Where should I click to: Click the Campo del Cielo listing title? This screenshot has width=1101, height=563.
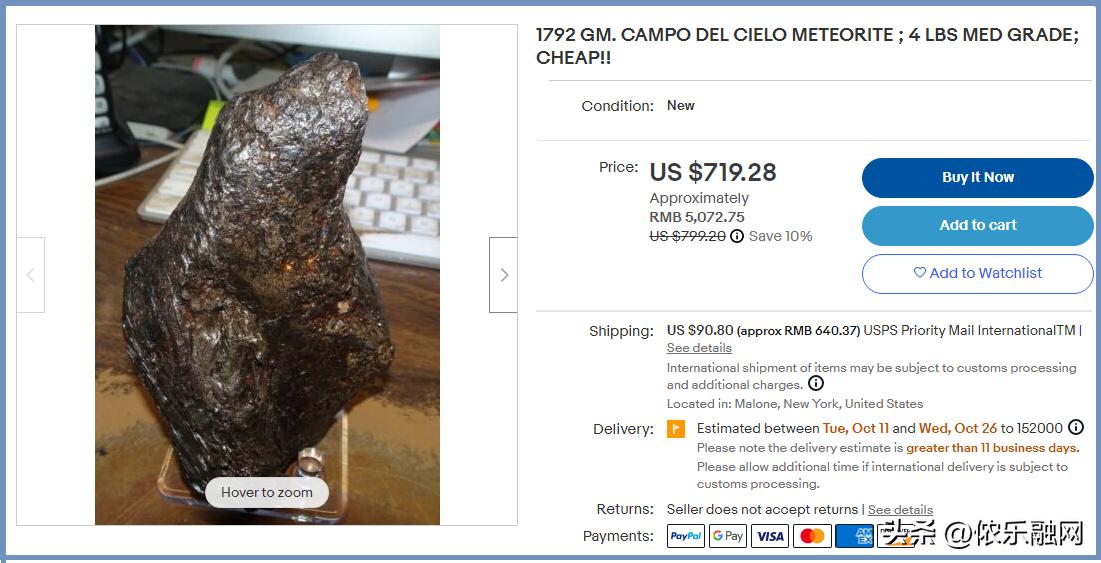coord(807,46)
